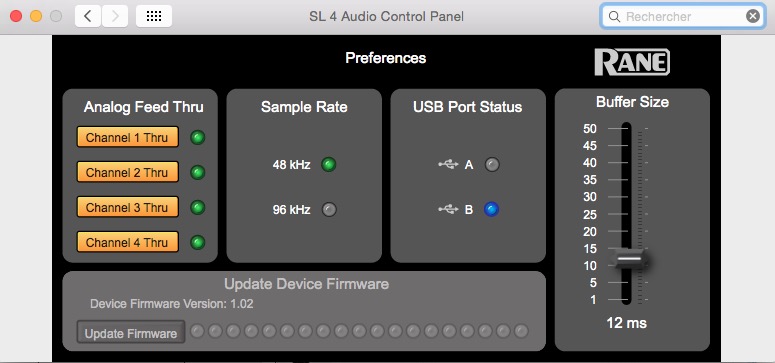Screen dimensions: 775x363
Task: Click the Update Firmware button
Action: [131, 333]
